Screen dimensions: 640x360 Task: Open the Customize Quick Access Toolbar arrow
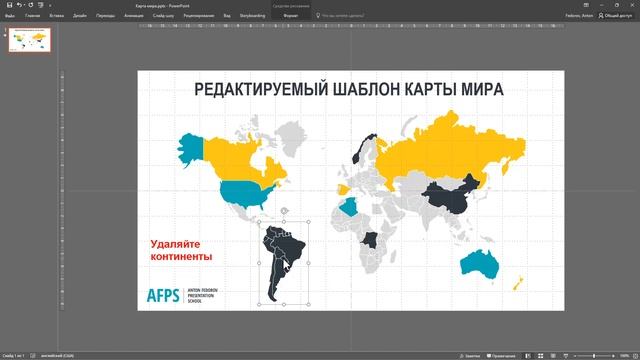50,6
